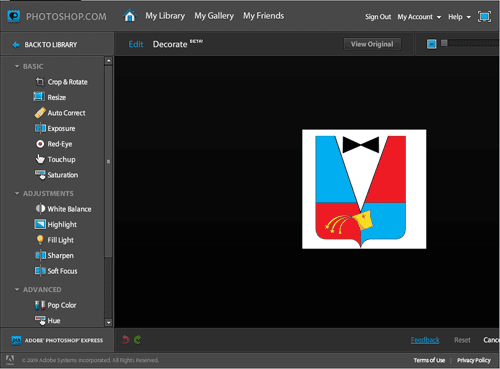Viewport: 500px width, 369px height.
Task: Select the Soft Focus icon
Action: pyautogui.click(x=40, y=271)
